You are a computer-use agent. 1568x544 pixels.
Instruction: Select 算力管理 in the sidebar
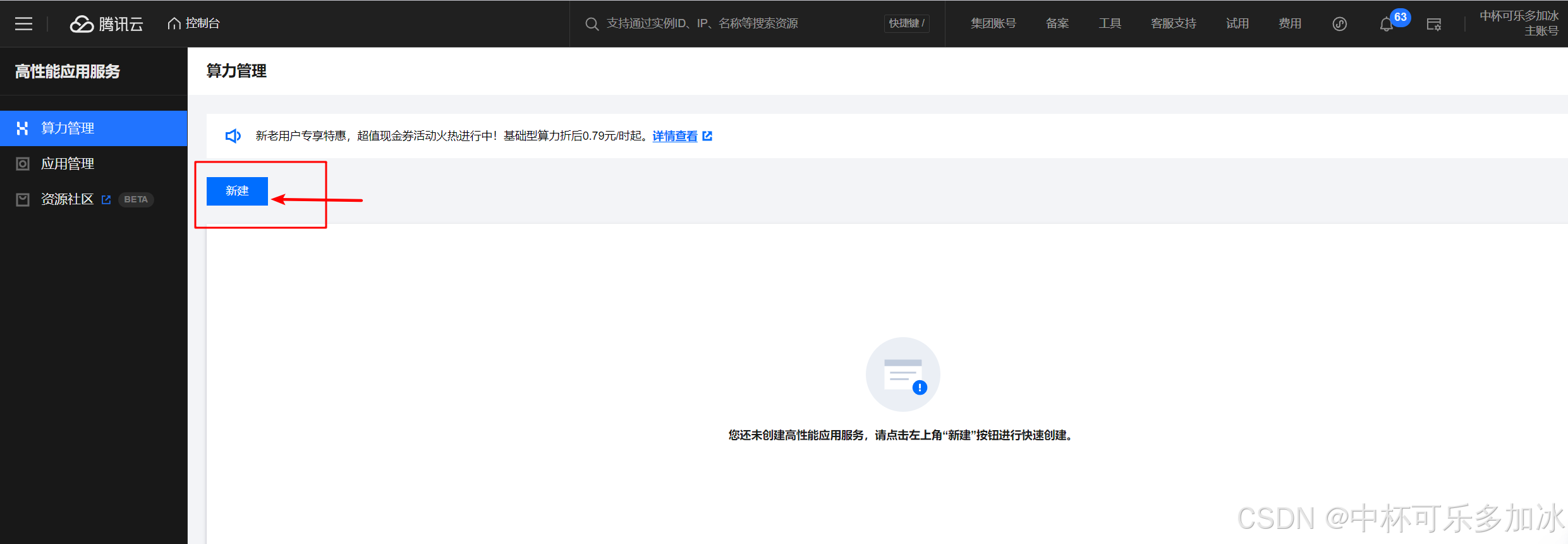pyautogui.click(x=94, y=128)
